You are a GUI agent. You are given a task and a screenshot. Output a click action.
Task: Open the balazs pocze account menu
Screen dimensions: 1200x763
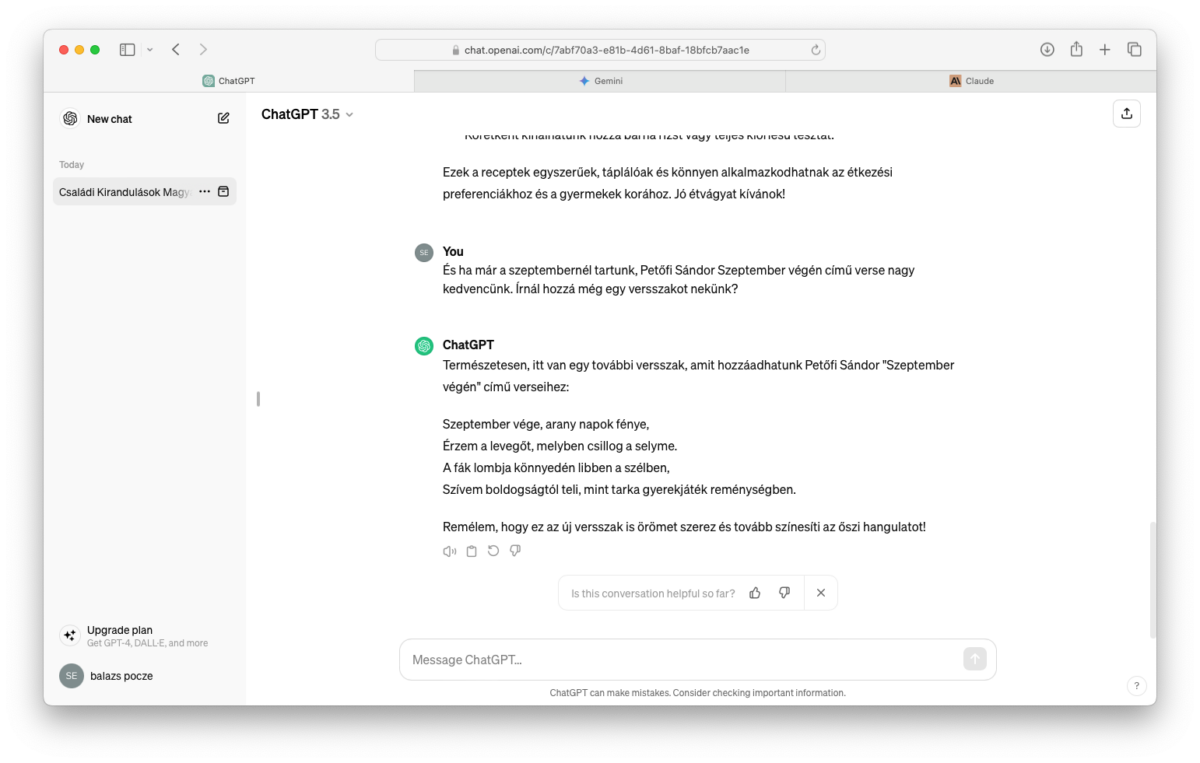click(x=120, y=676)
